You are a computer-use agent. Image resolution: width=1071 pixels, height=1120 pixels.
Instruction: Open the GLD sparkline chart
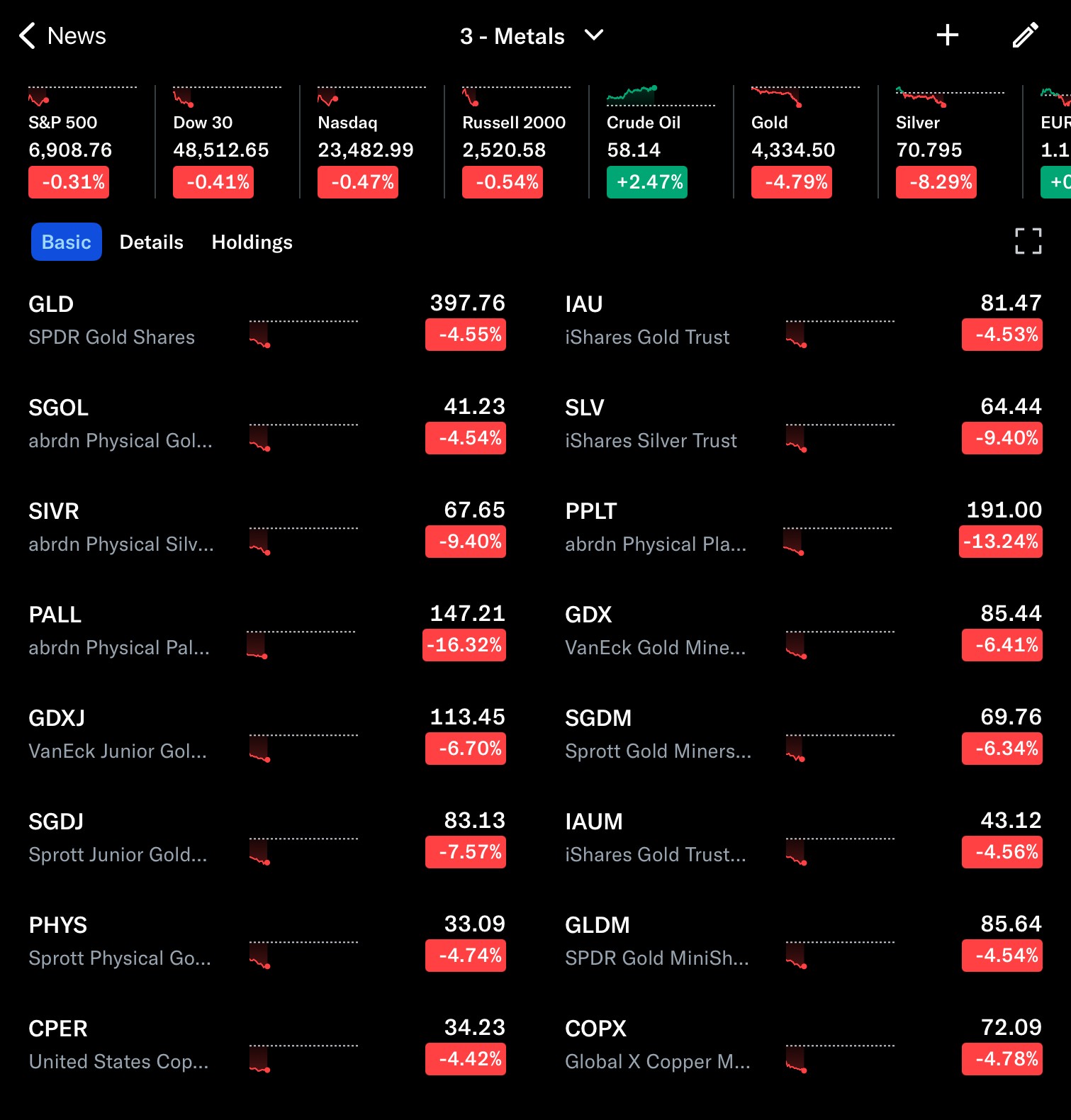[303, 333]
